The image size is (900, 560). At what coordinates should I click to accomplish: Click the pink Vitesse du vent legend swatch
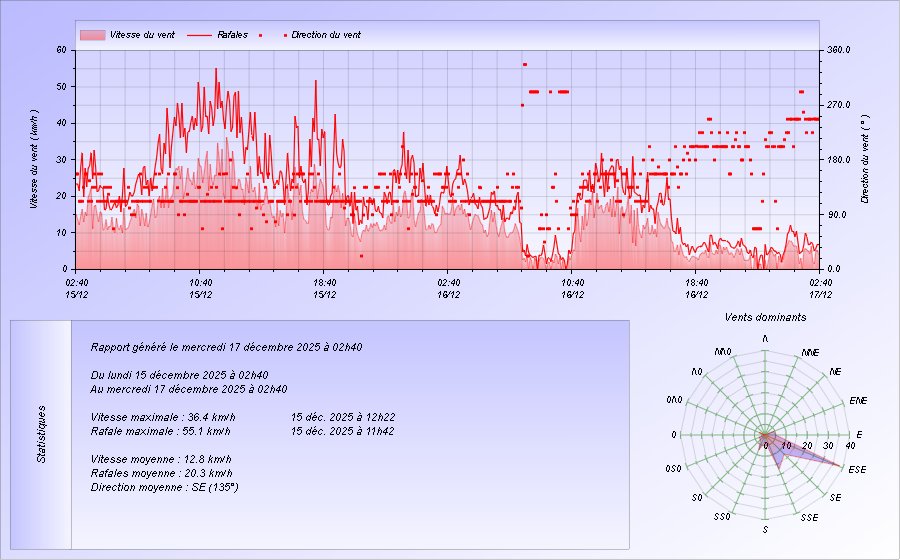pos(91,35)
